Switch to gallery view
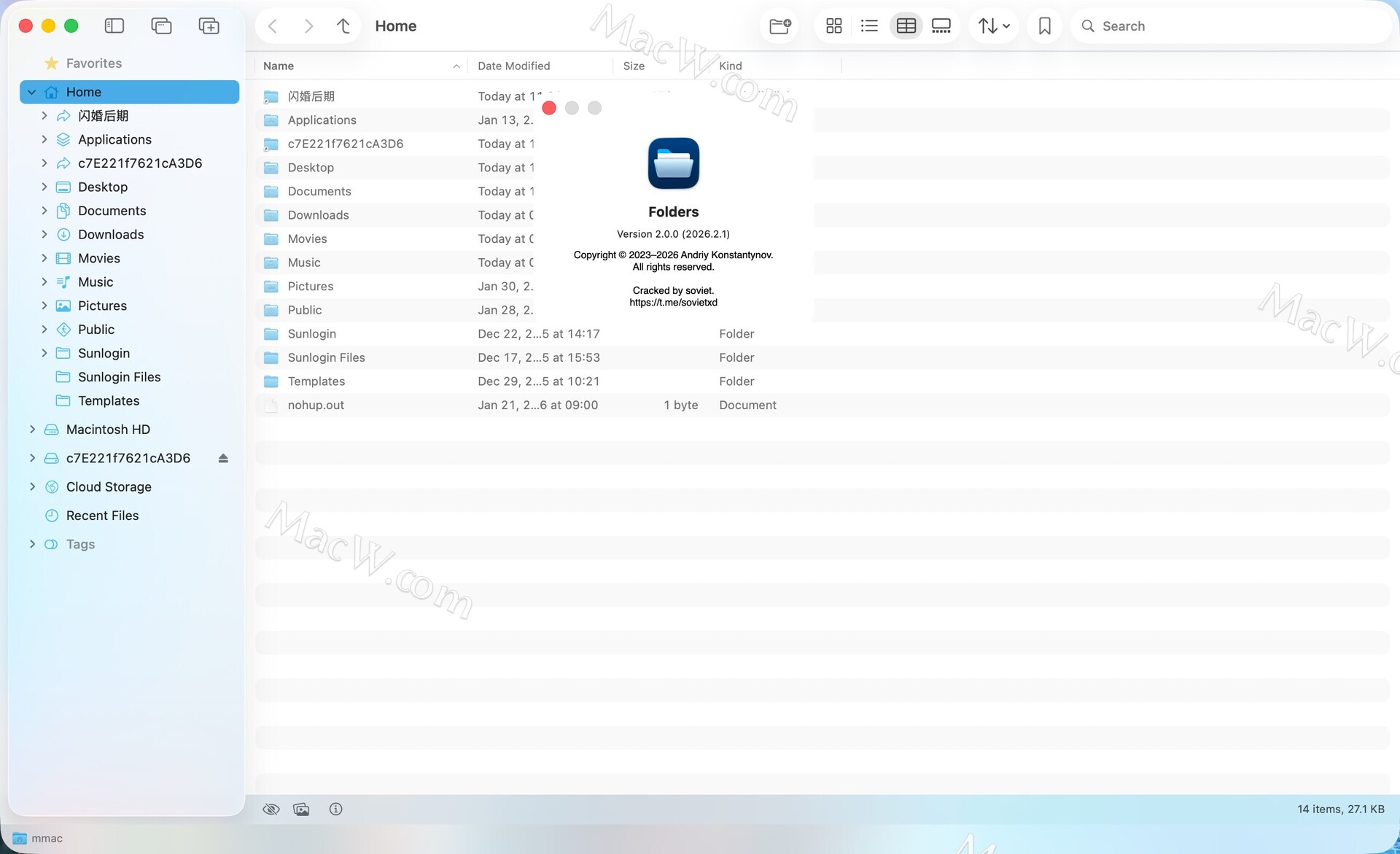Viewport: 1400px width, 854px height. [x=941, y=26]
